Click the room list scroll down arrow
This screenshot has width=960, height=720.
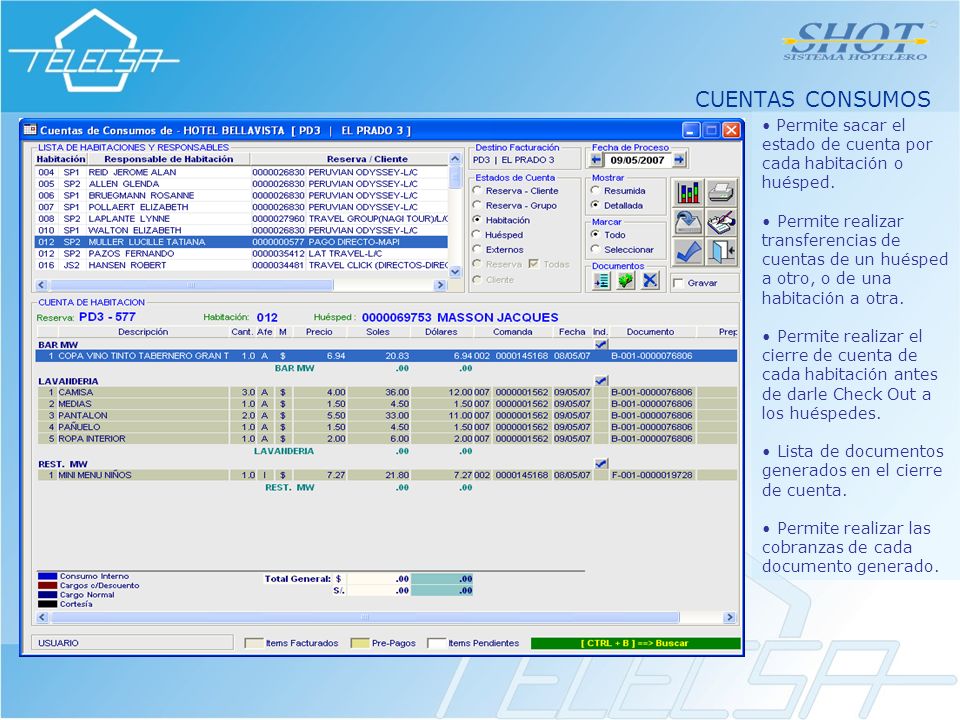coord(455,272)
